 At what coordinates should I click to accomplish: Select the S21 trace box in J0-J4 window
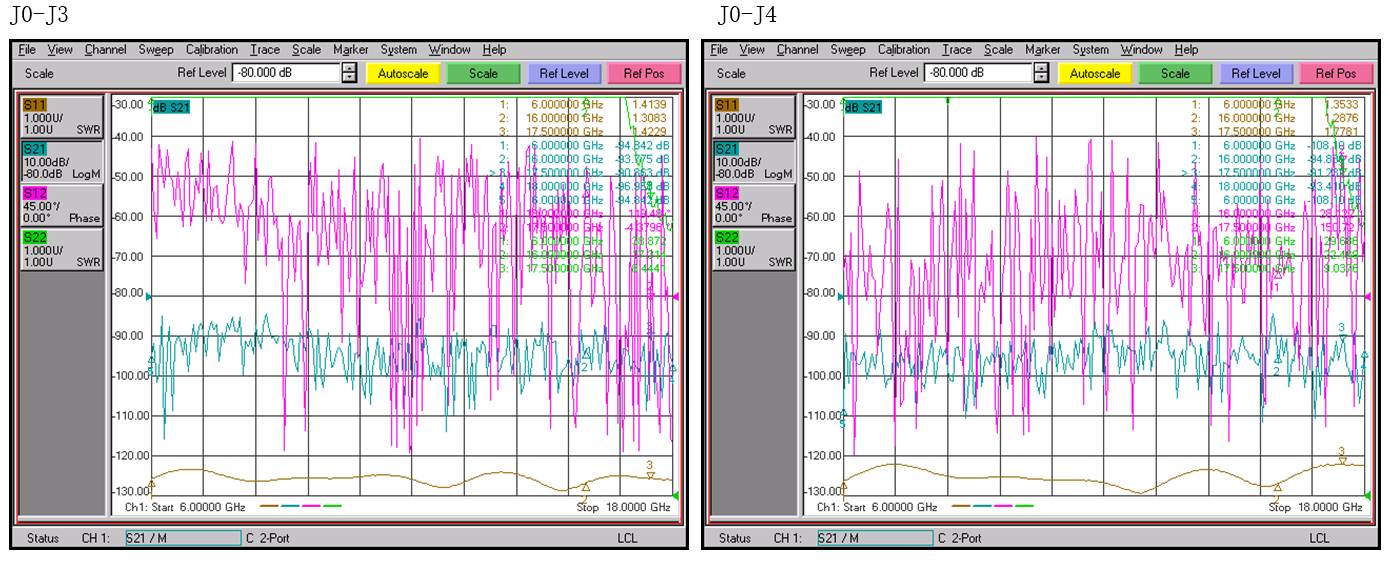point(752,161)
